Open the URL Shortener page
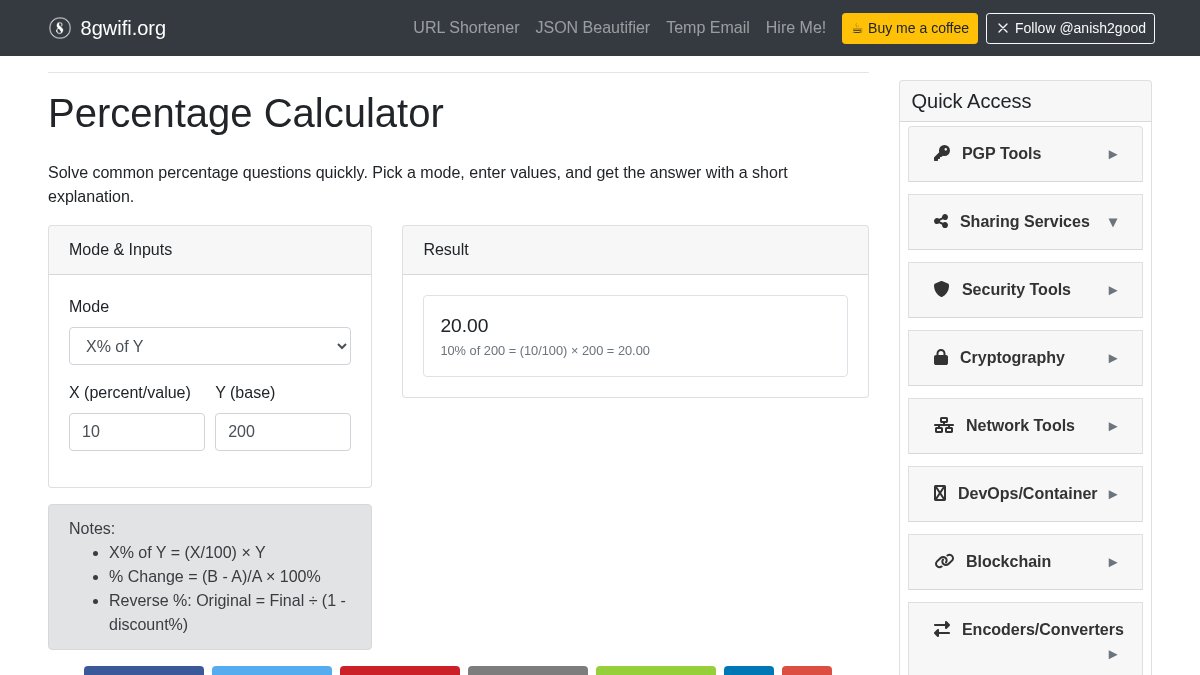1200x675 pixels. [x=466, y=28]
